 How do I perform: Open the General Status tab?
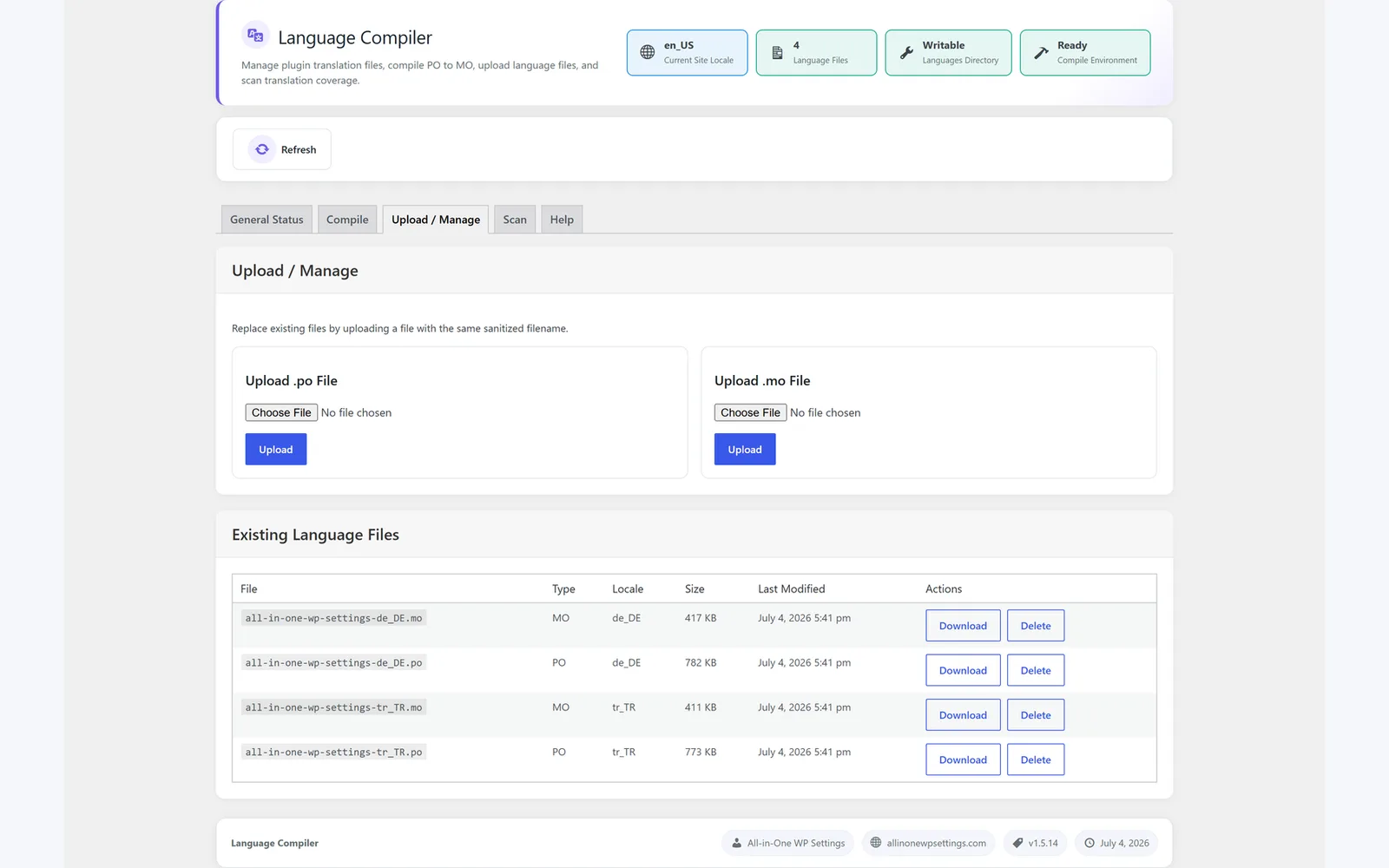click(x=267, y=220)
